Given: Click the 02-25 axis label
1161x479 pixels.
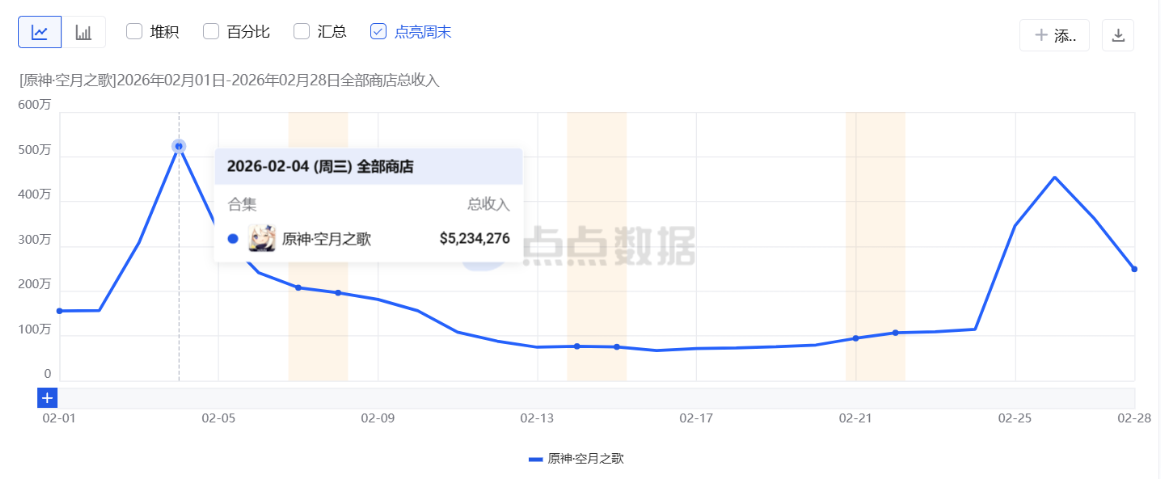Looking at the screenshot, I should pyautogui.click(x=1014, y=418).
